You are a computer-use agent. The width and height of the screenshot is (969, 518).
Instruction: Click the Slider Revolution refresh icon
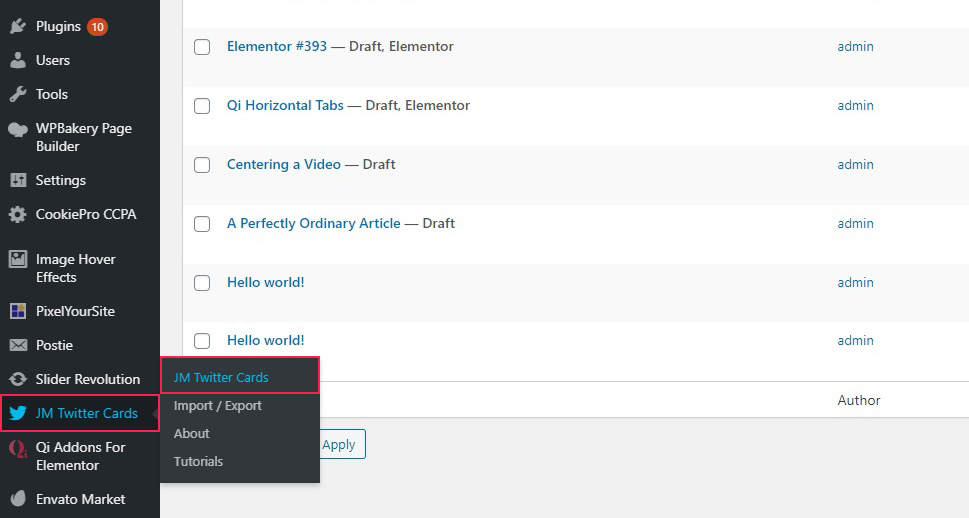(x=18, y=379)
